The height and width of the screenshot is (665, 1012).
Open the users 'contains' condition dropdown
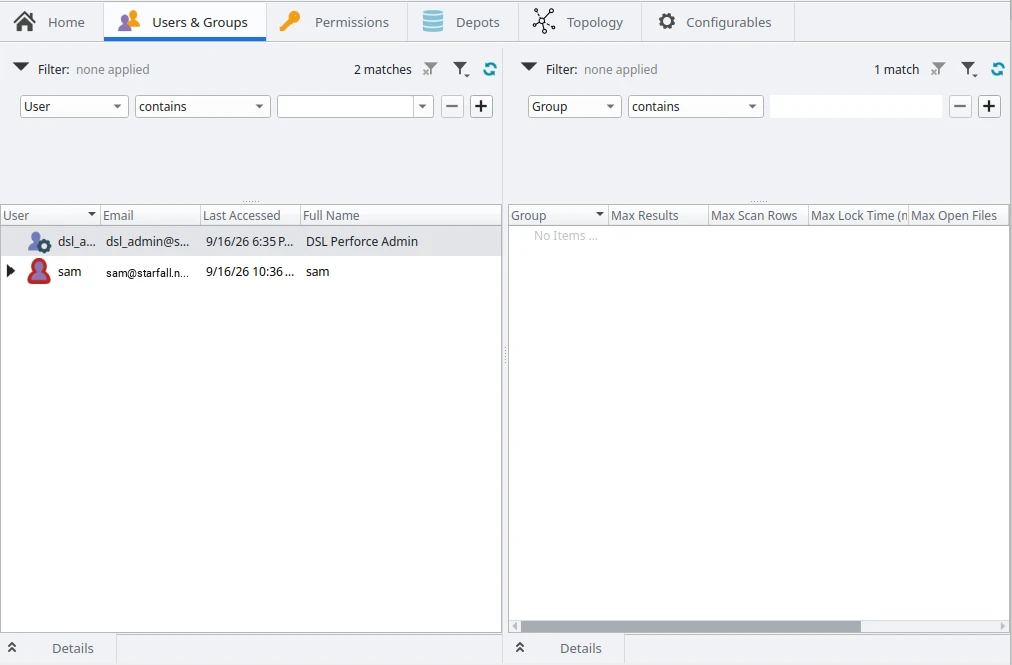click(203, 107)
